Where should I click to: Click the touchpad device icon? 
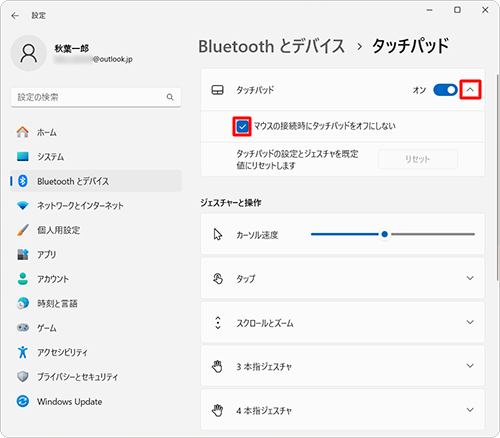pyautogui.click(x=218, y=90)
